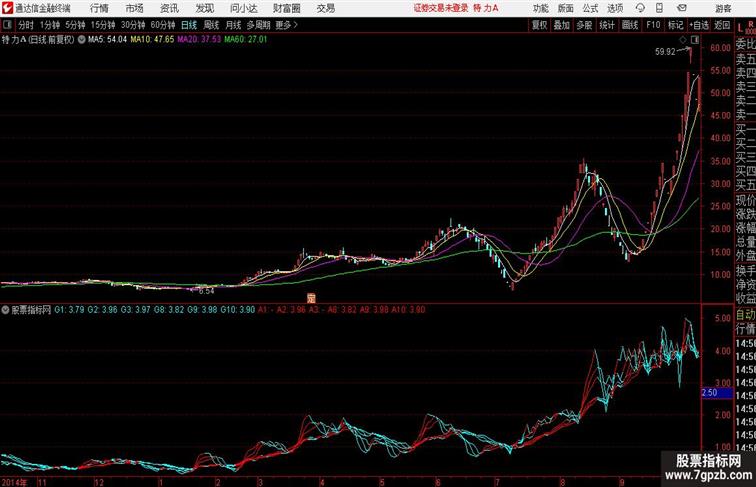Click the MA20: 37.53 label

click(199, 40)
